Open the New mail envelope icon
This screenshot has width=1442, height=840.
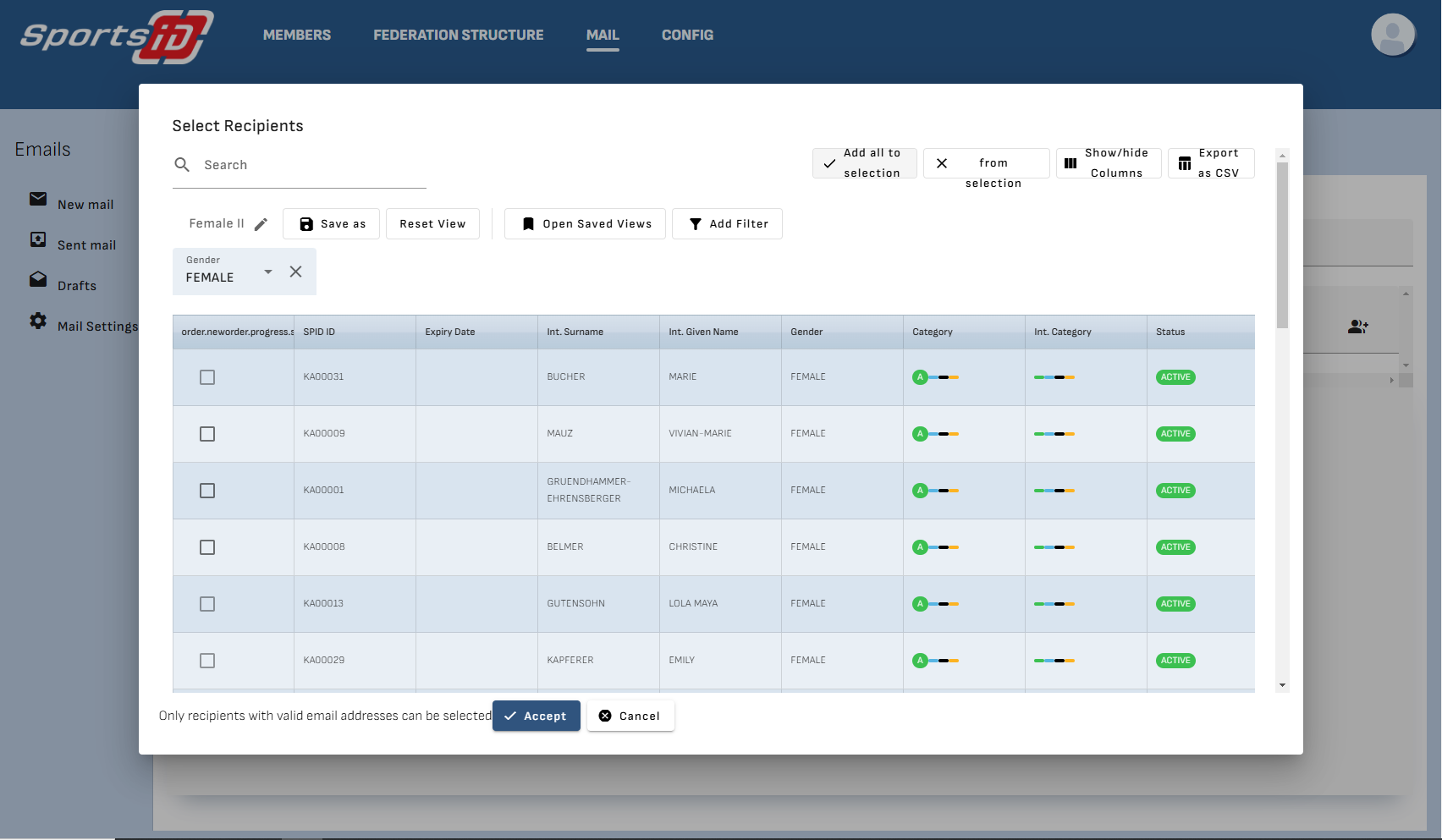pyautogui.click(x=38, y=200)
